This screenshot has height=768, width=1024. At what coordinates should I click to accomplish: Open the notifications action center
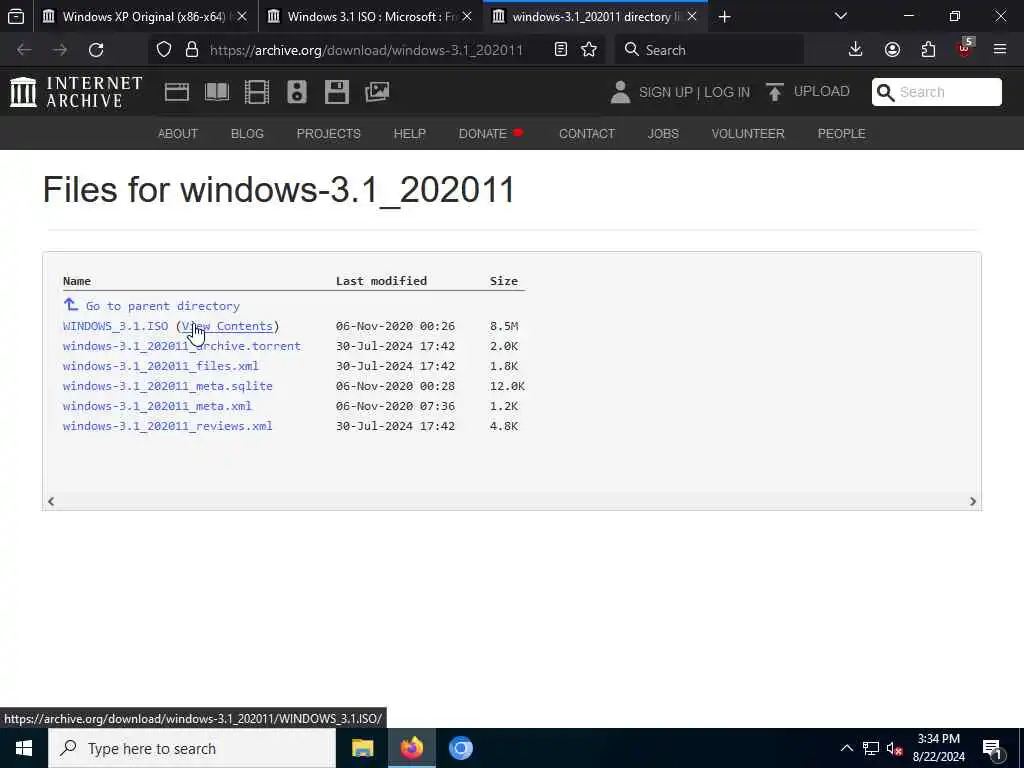click(993, 750)
